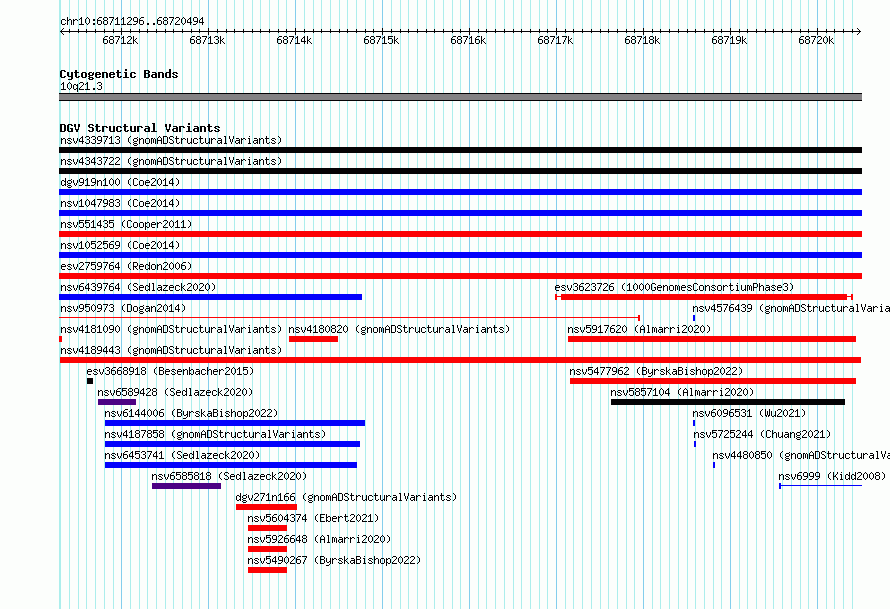This screenshot has width=890, height=609.
Task: Click the 10q21.3 band label
Action: point(81,86)
